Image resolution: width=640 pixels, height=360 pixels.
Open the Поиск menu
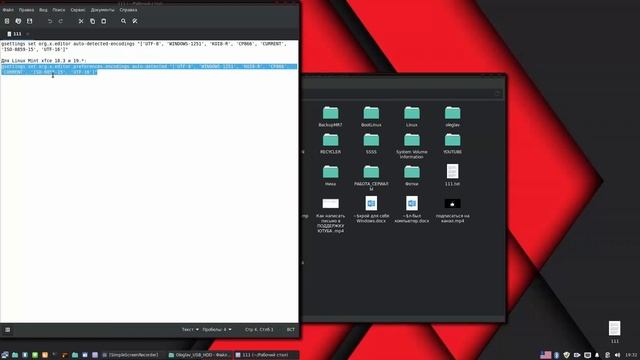[59, 10]
